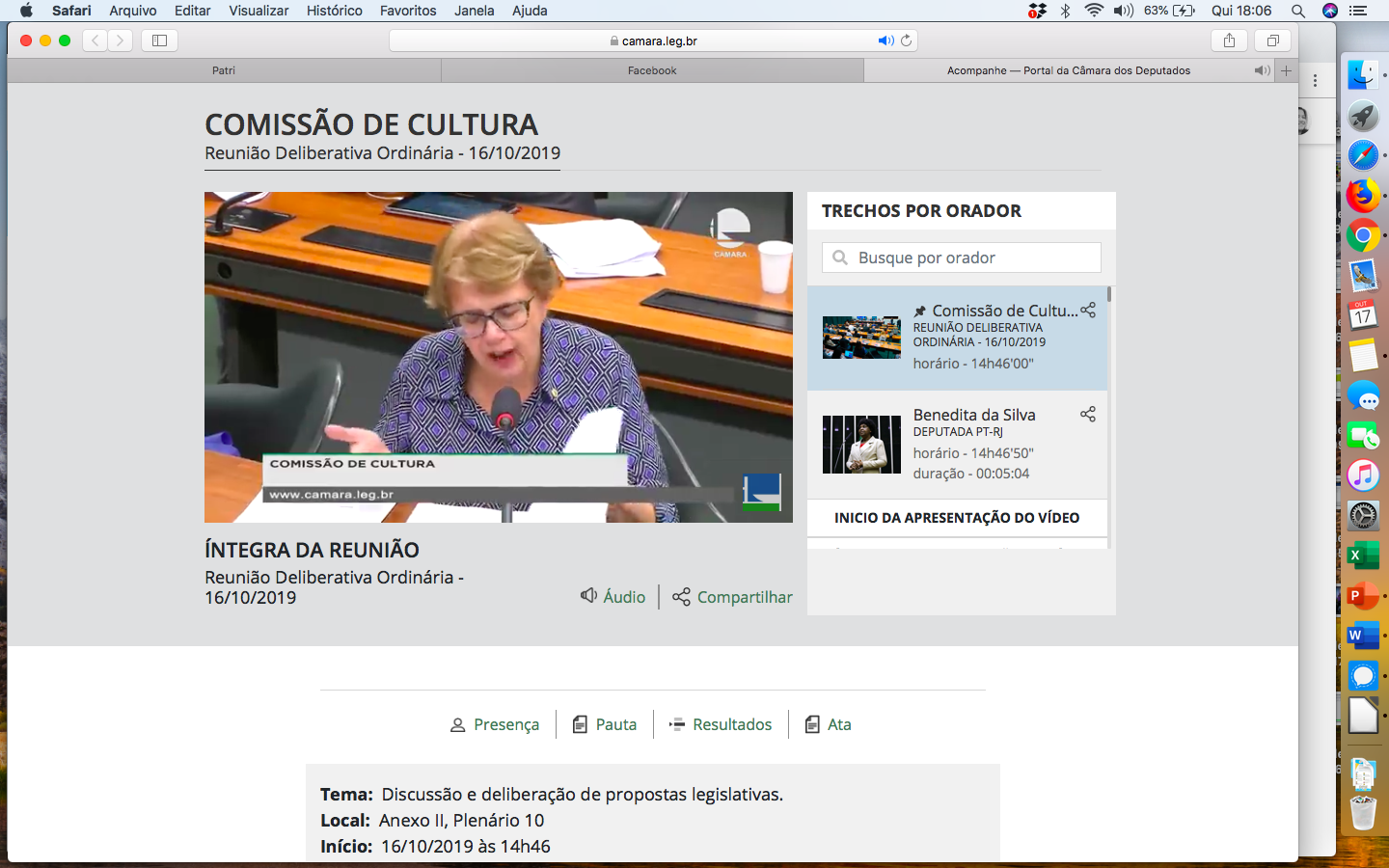Reload the page with the refresh icon

point(907,41)
